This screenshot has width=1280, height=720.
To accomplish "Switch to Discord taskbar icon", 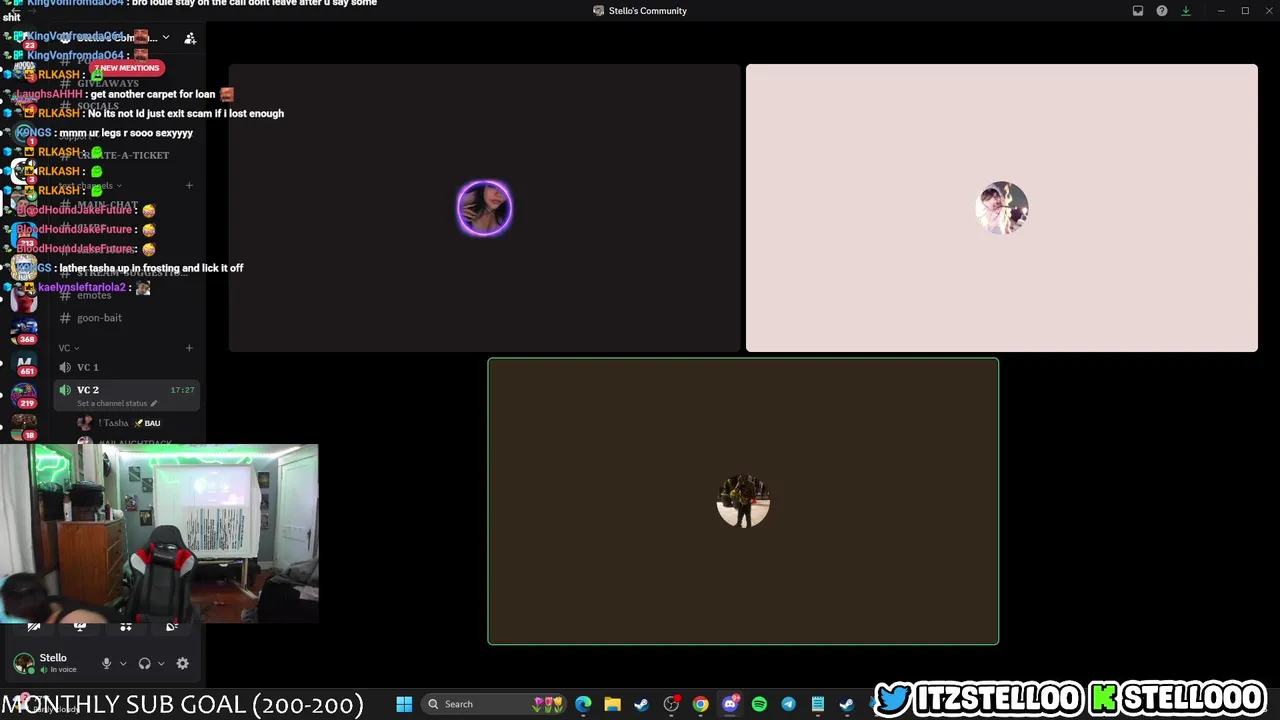I will (x=730, y=704).
